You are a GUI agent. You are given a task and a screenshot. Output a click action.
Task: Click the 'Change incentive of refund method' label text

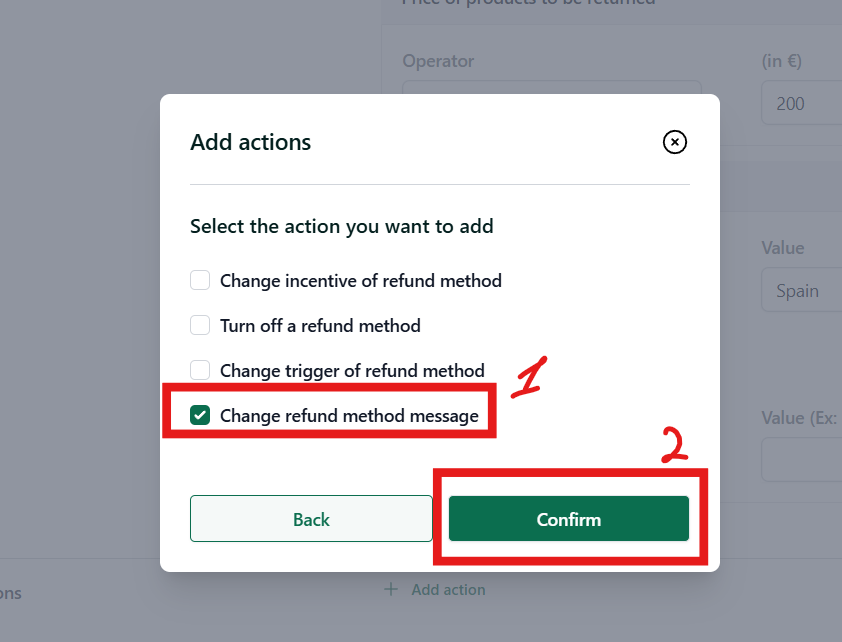coord(361,281)
